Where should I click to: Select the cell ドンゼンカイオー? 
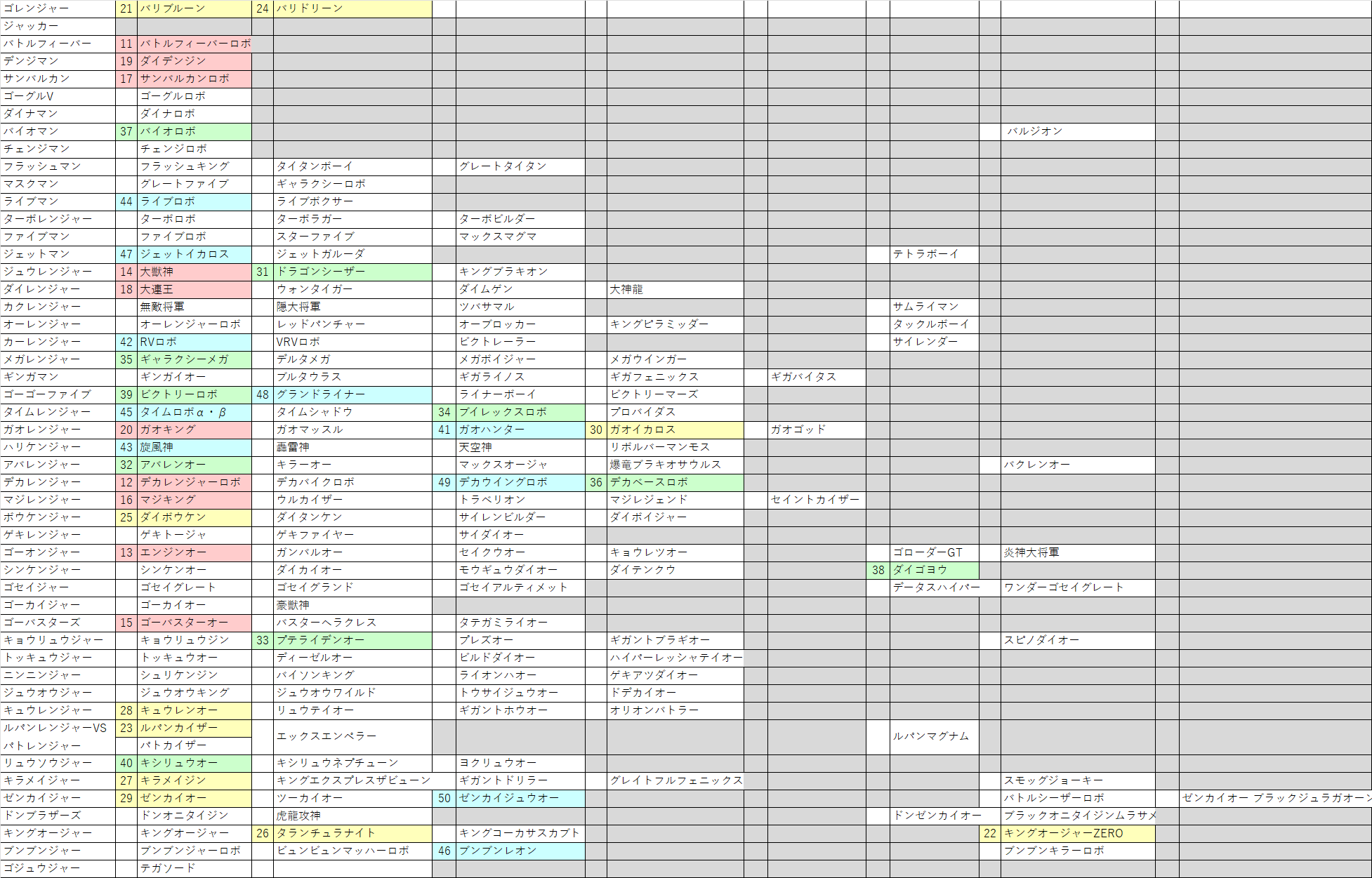[x=934, y=816]
